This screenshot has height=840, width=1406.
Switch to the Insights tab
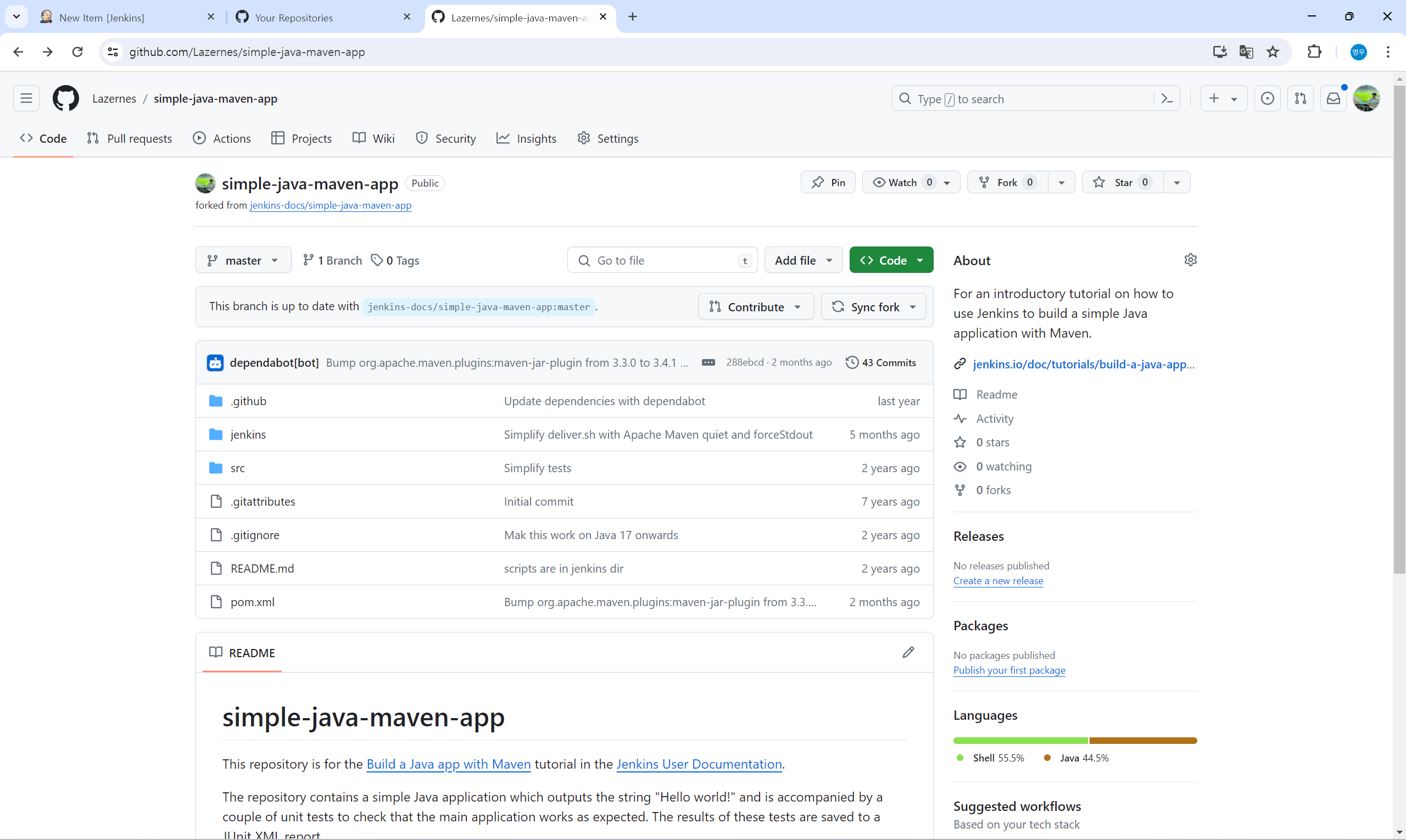527,138
